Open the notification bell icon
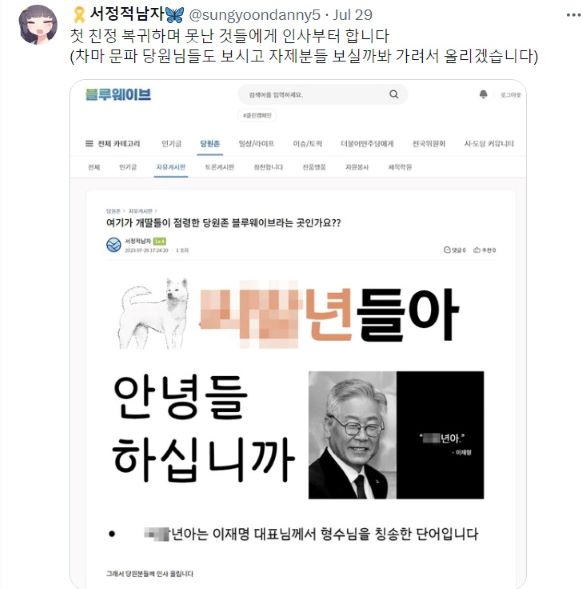 [x=483, y=94]
